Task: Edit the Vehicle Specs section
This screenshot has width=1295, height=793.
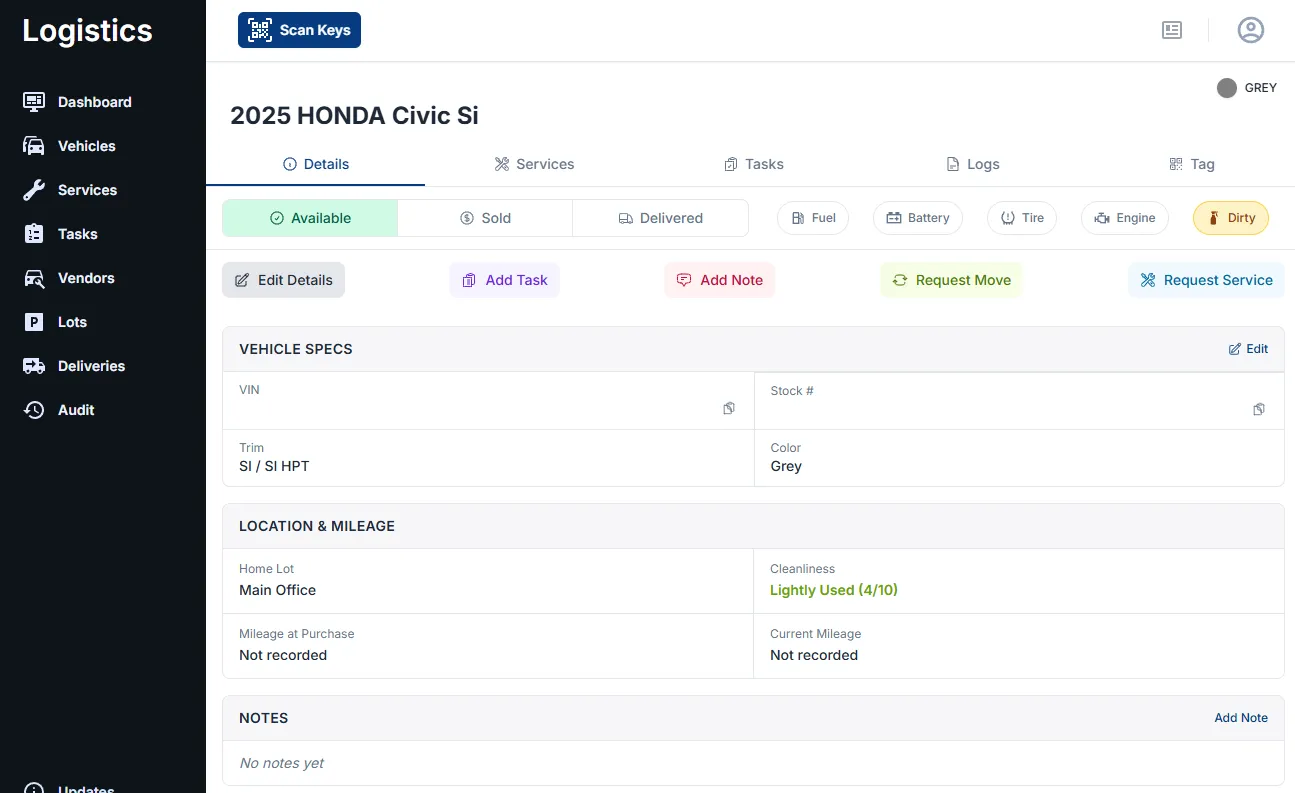Action: [1248, 349]
